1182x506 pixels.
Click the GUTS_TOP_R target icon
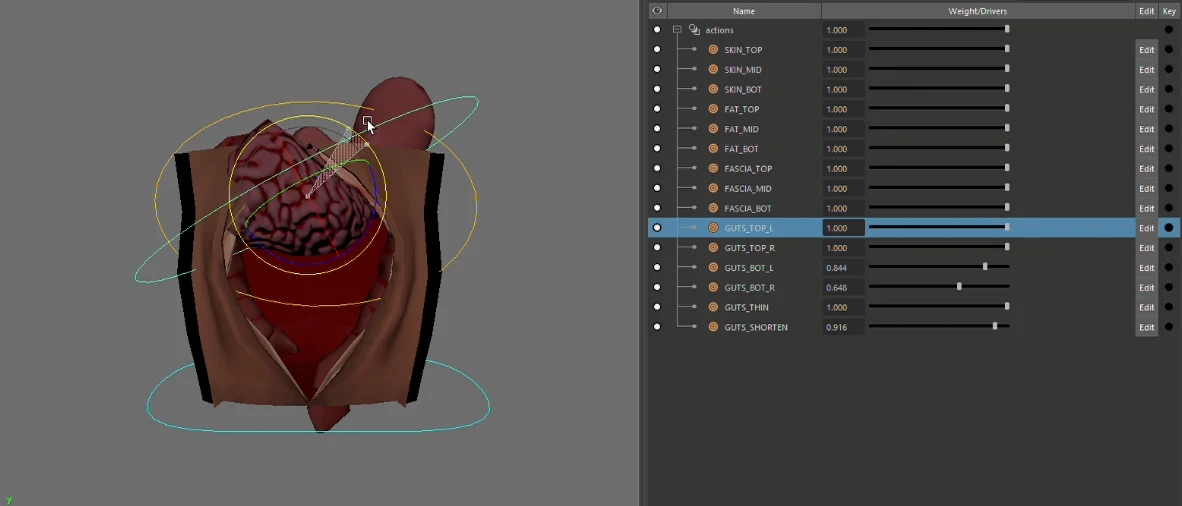pos(713,247)
